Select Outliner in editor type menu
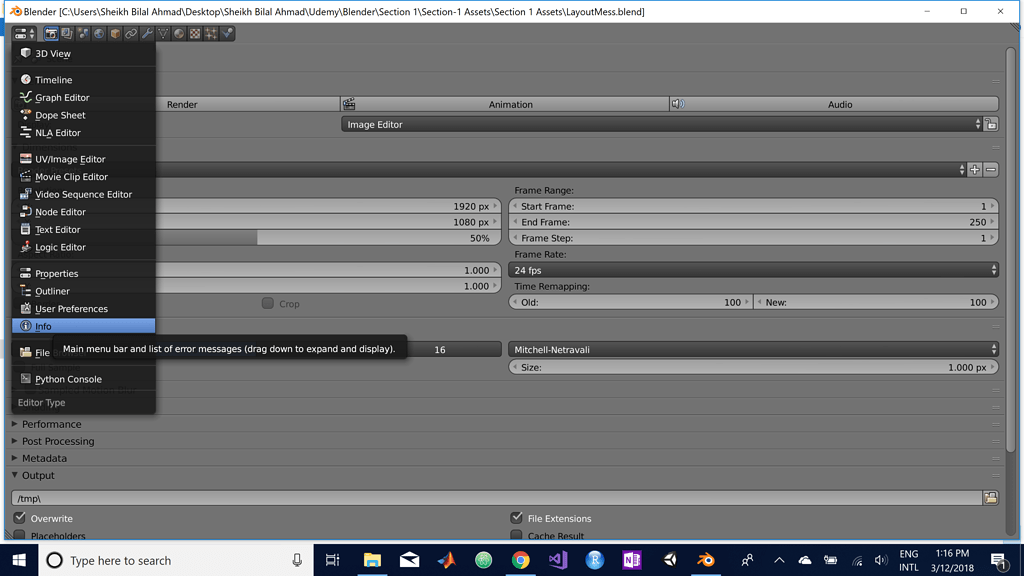The image size is (1024, 576). pos(84,291)
